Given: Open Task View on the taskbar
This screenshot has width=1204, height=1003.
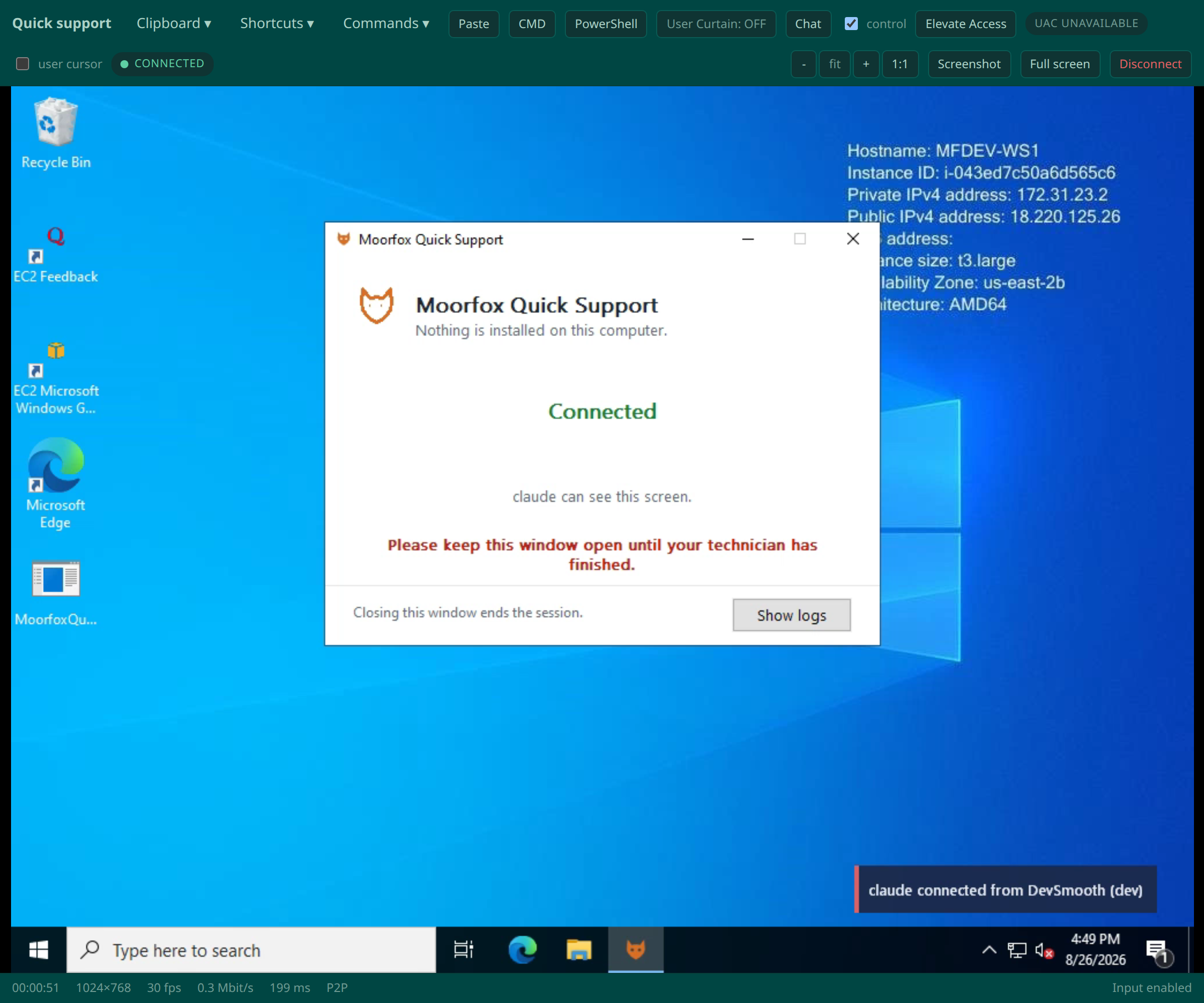Looking at the screenshot, I should 463,950.
